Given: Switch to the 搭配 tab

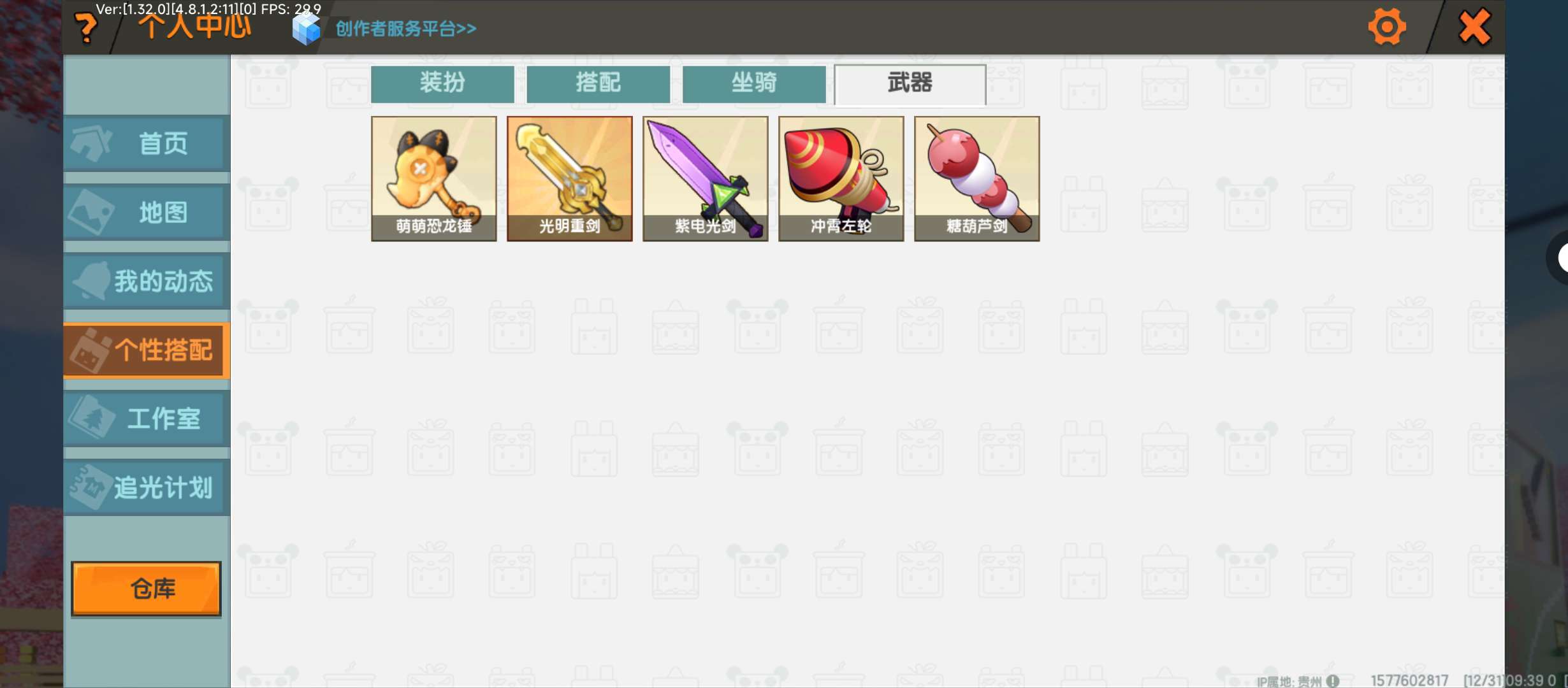Looking at the screenshot, I should 598,83.
